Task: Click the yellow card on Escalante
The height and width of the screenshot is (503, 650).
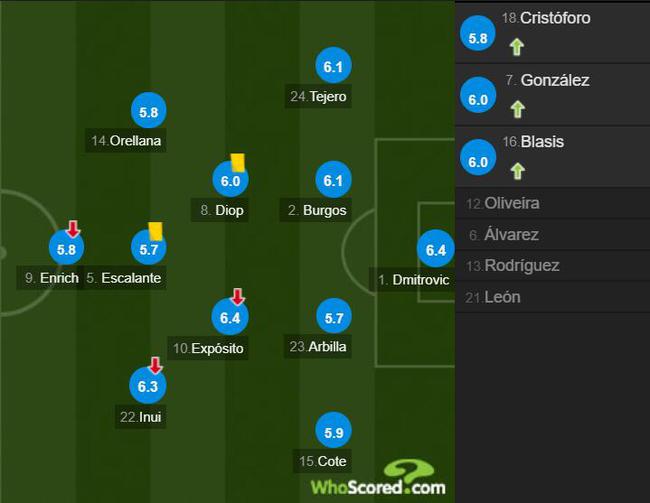Action: click(x=156, y=231)
